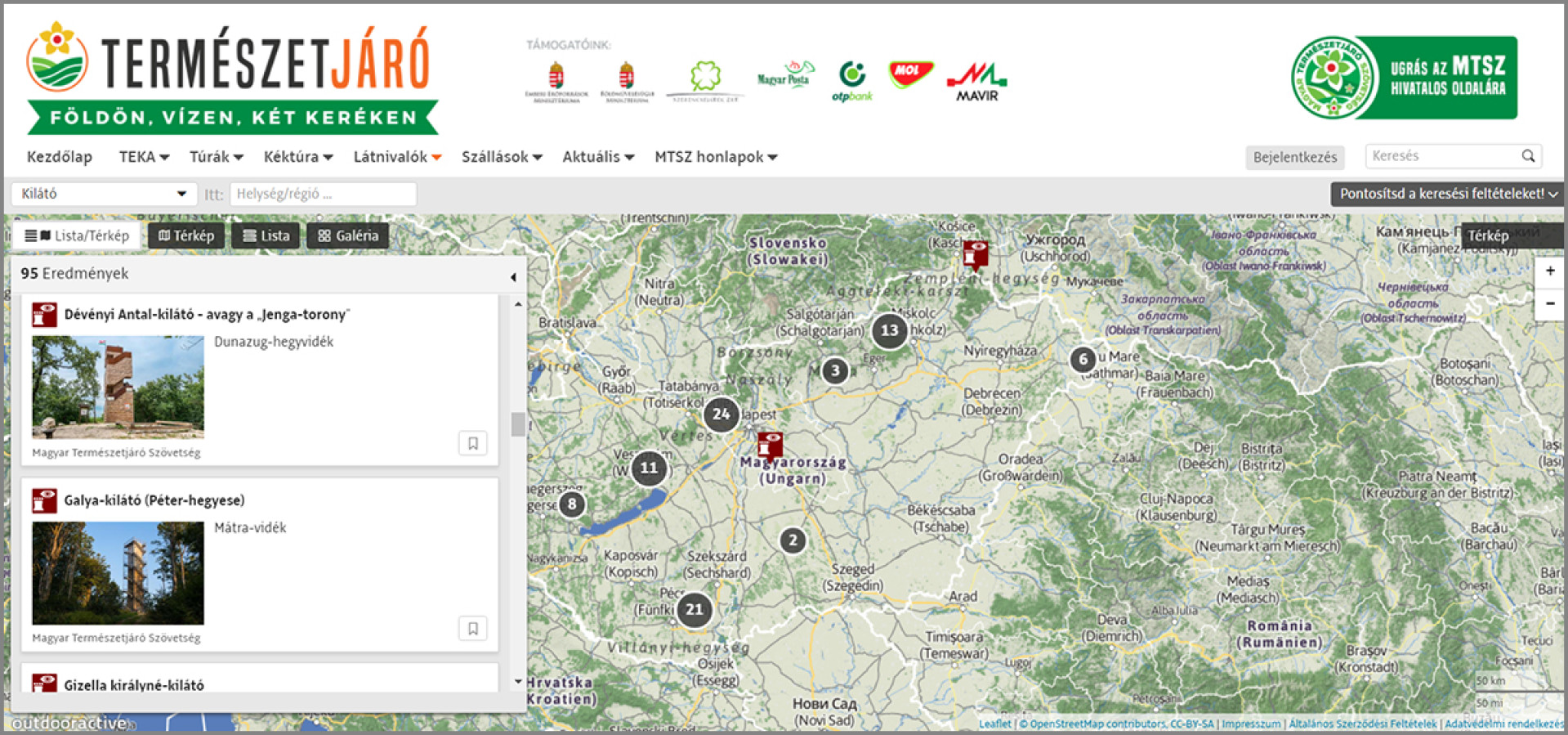Open the Magyar Posta sponsor logo
1568x735 pixels.
tap(785, 75)
